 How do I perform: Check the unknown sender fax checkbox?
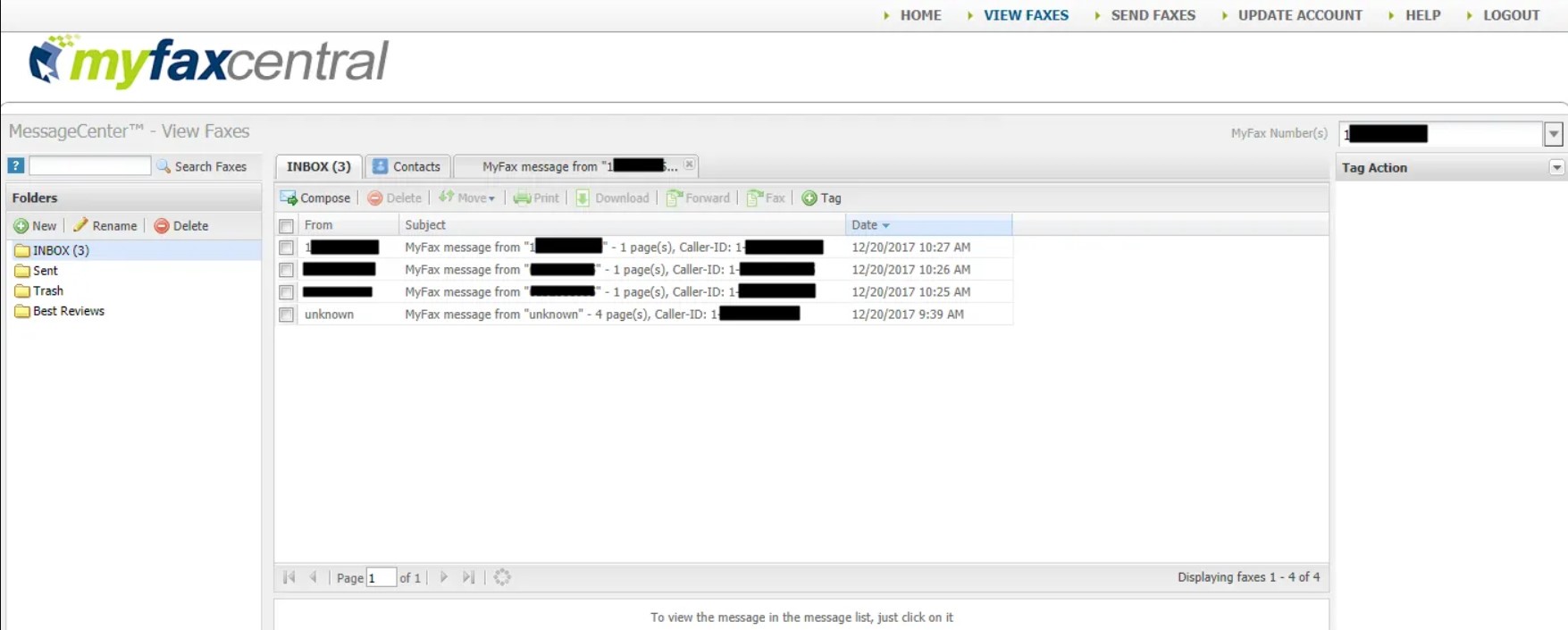286,315
